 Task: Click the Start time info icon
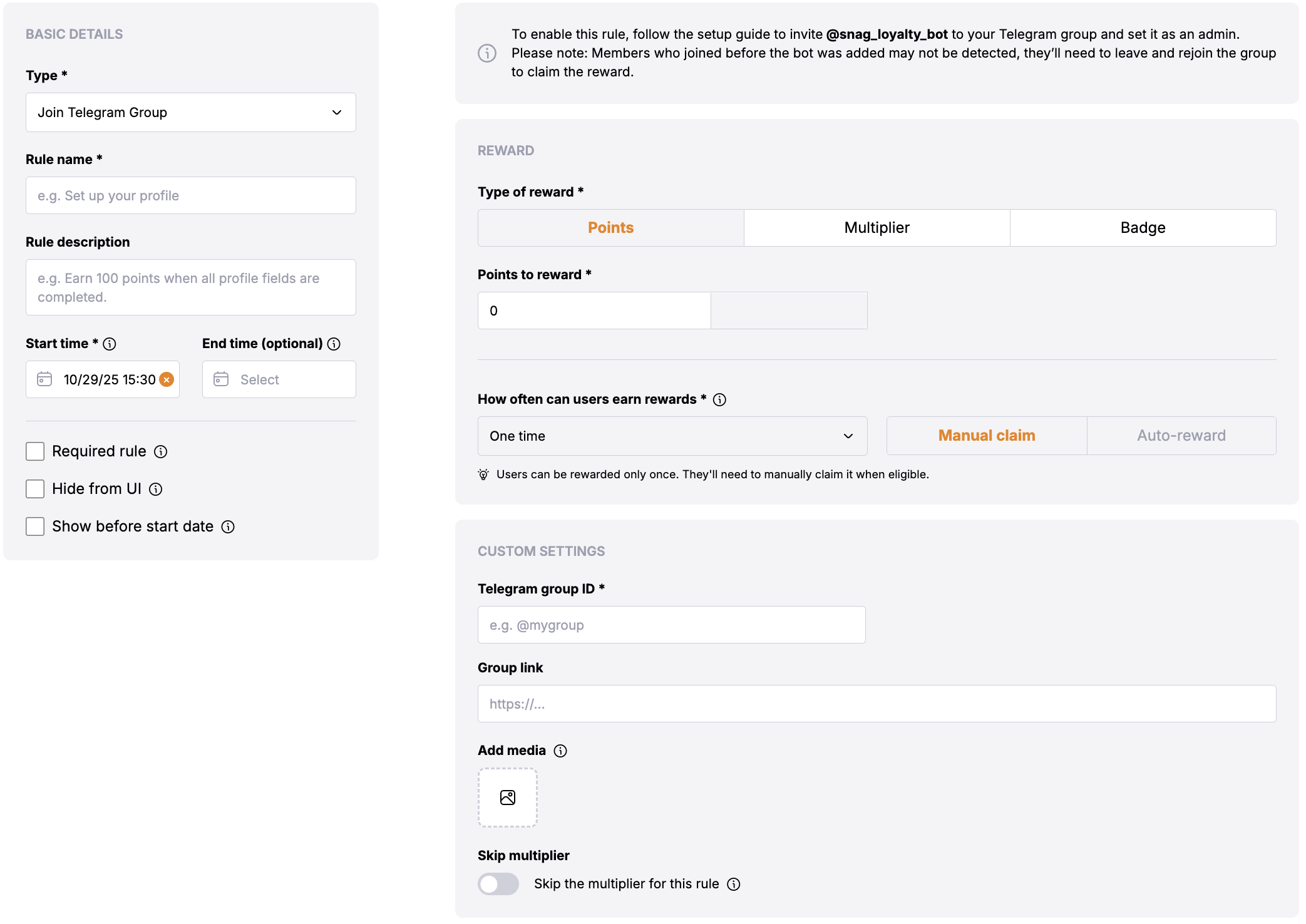point(110,344)
